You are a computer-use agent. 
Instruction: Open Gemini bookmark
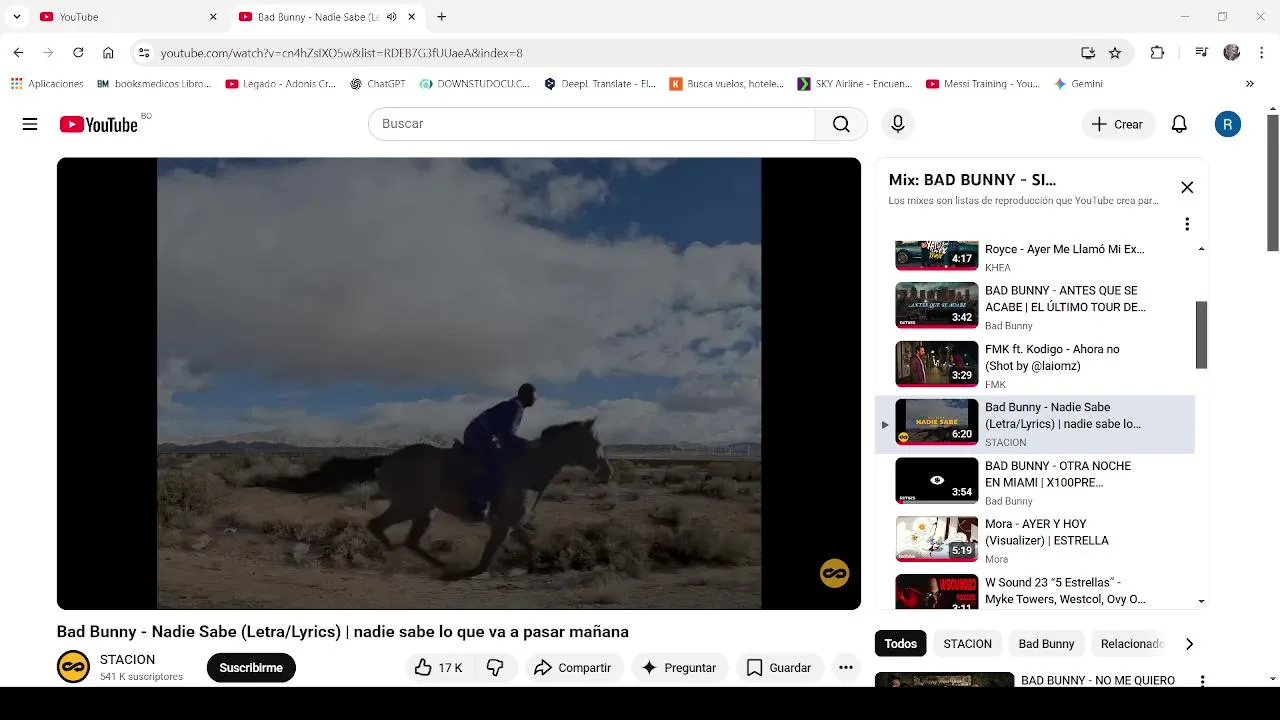[x=1079, y=84]
